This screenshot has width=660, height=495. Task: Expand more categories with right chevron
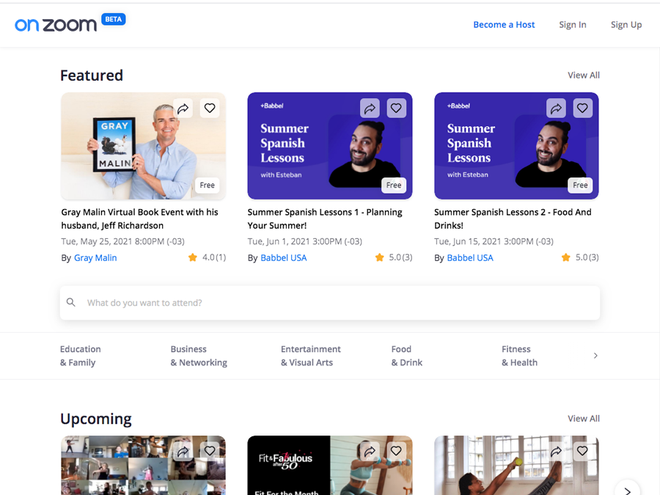pyautogui.click(x=595, y=356)
